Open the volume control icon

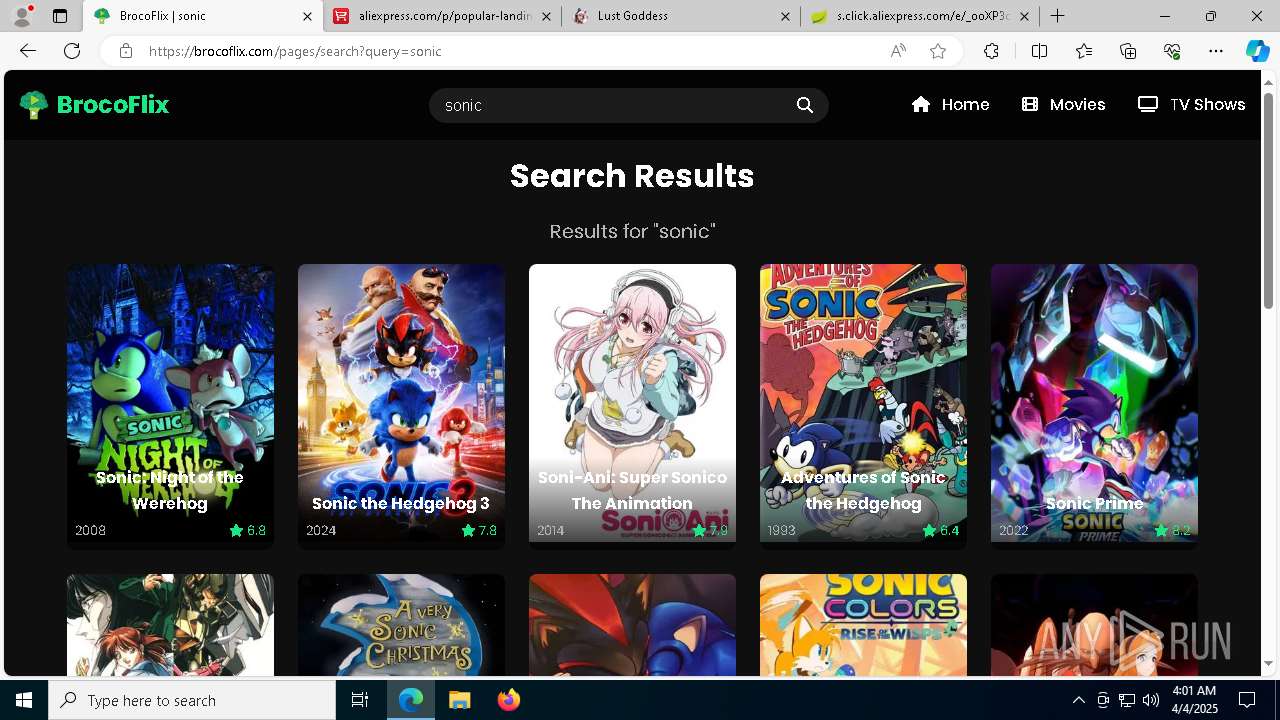(1151, 700)
